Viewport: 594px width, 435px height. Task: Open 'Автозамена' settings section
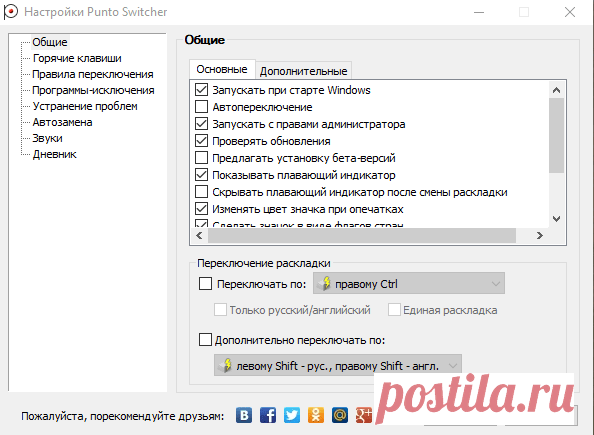point(62,122)
